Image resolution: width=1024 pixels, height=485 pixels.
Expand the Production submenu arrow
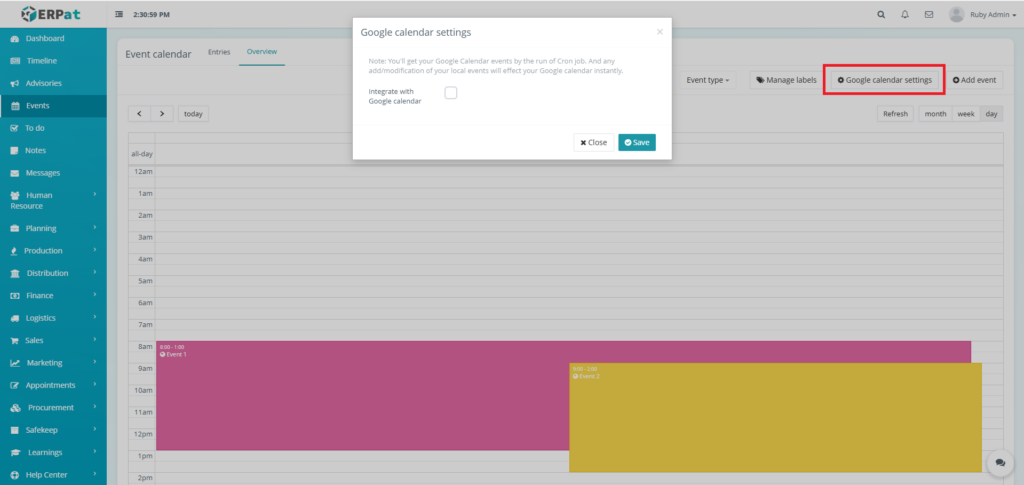tap(95, 250)
